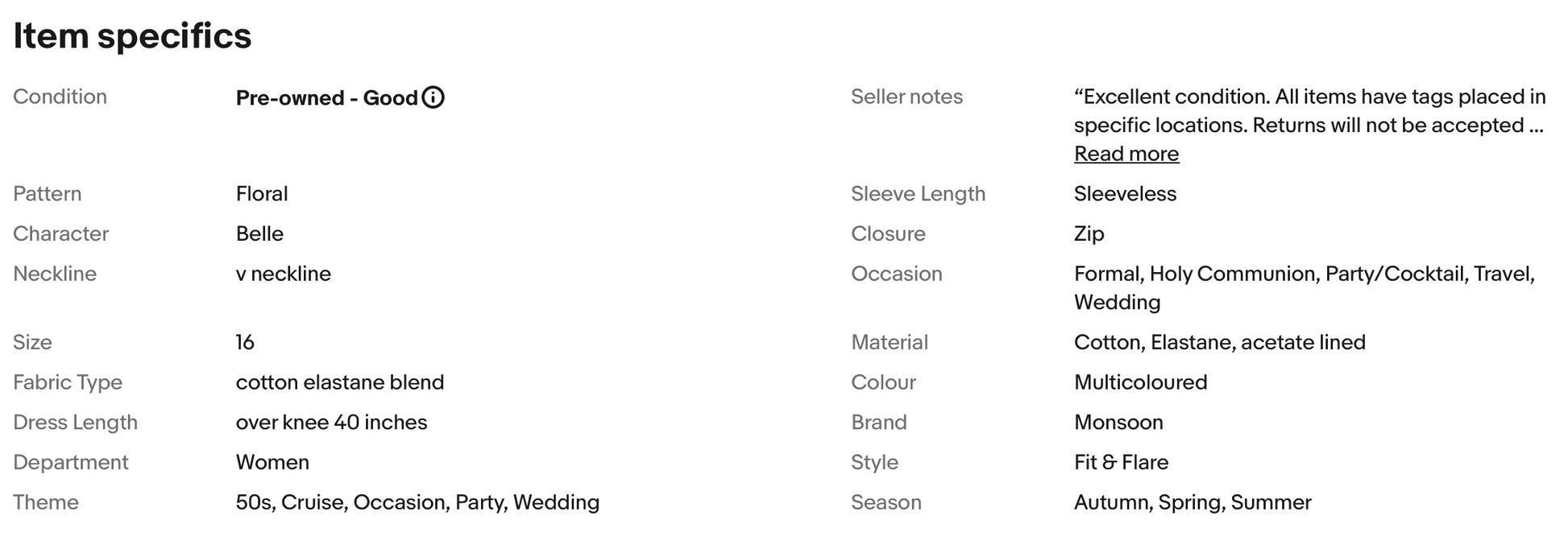
Task: Click the Zip closure value
Action: coord(1089,234)
